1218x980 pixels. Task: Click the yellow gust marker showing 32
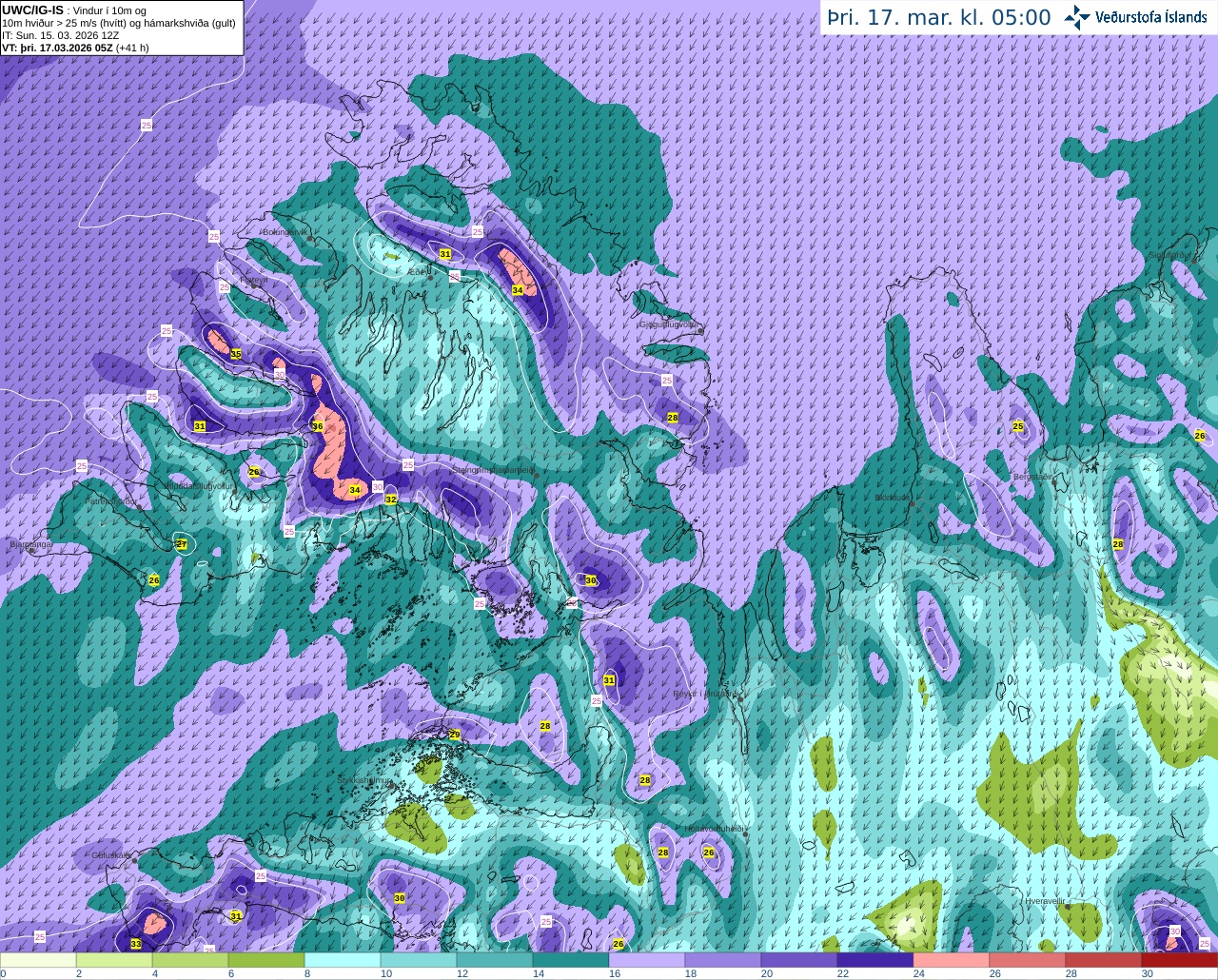point(391,499)
